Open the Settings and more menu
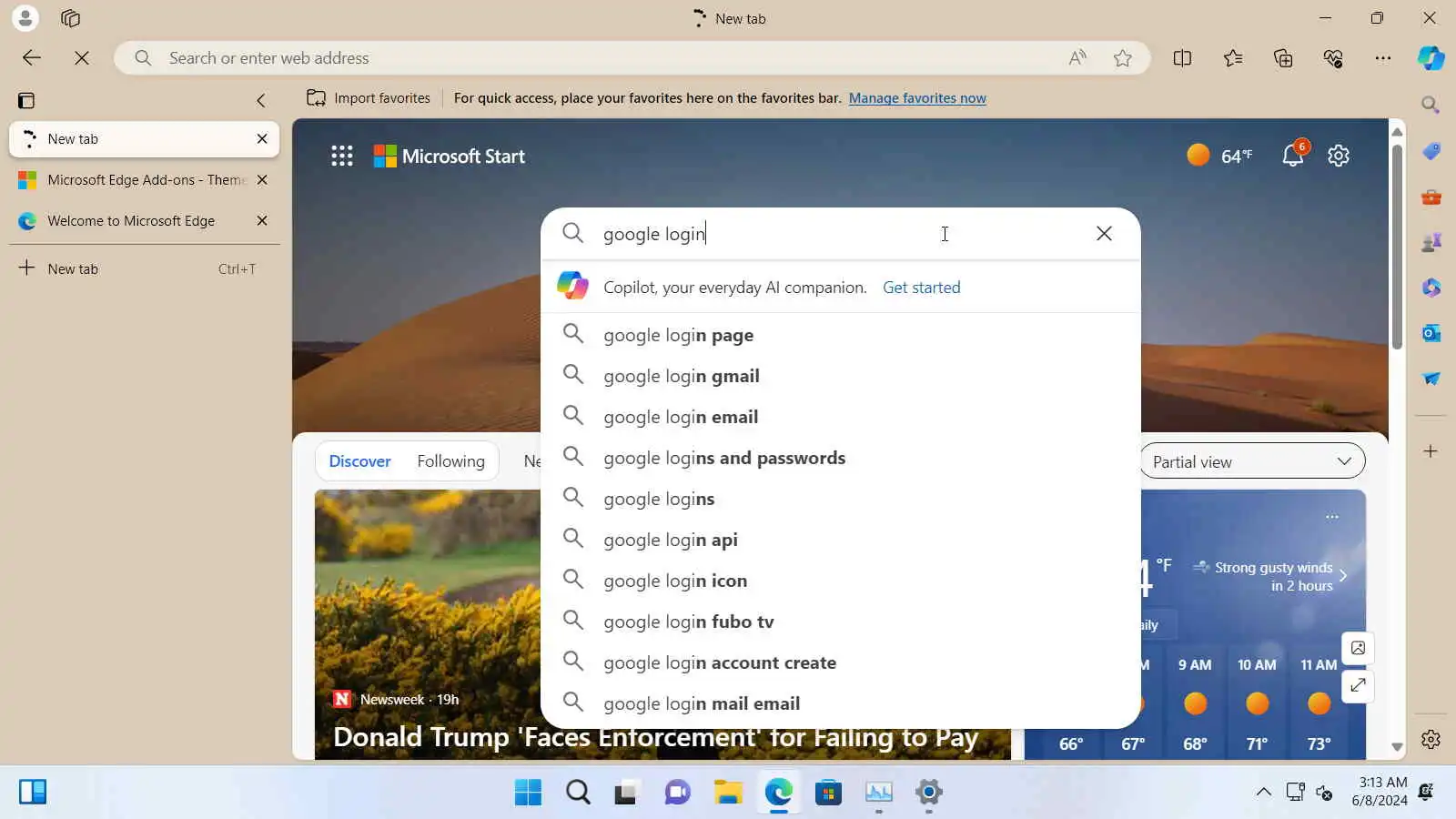This screenshot has height=819, width=1456. point(1383,58)
